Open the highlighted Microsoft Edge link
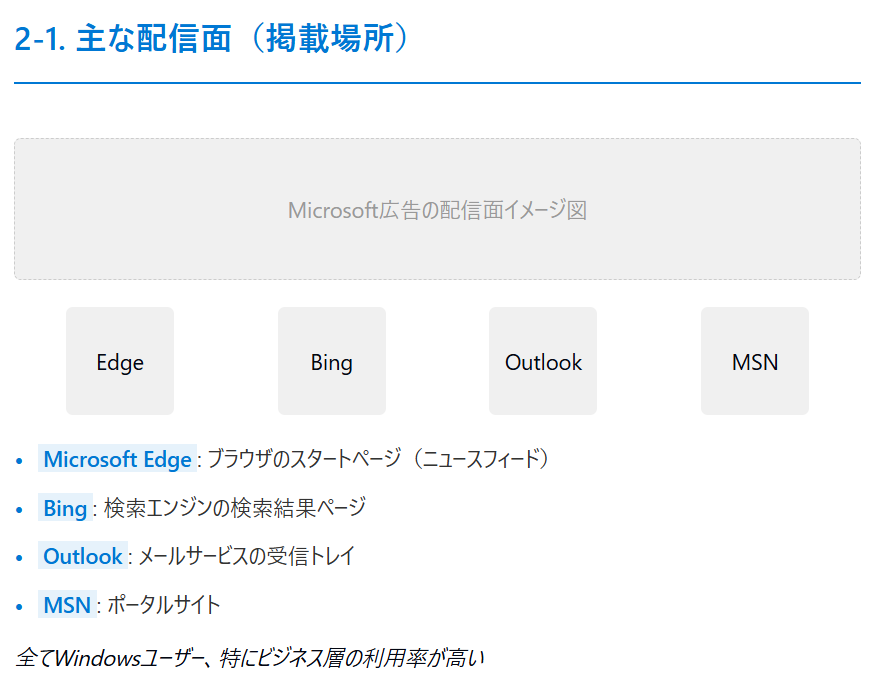878x692 pixels. tap(117, 459)
